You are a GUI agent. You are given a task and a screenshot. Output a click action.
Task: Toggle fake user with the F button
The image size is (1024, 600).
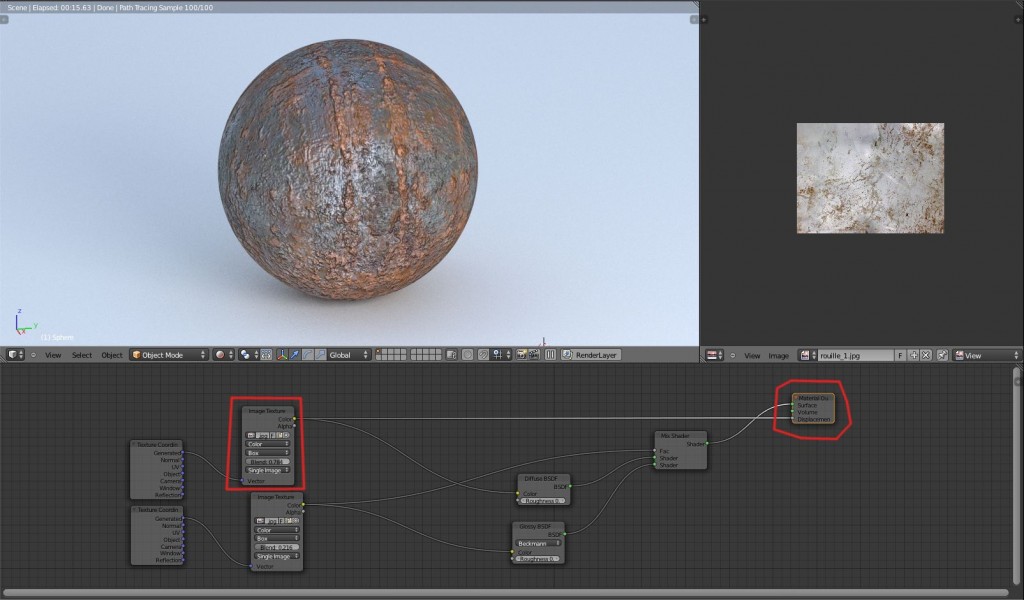[x=899, y=355]
